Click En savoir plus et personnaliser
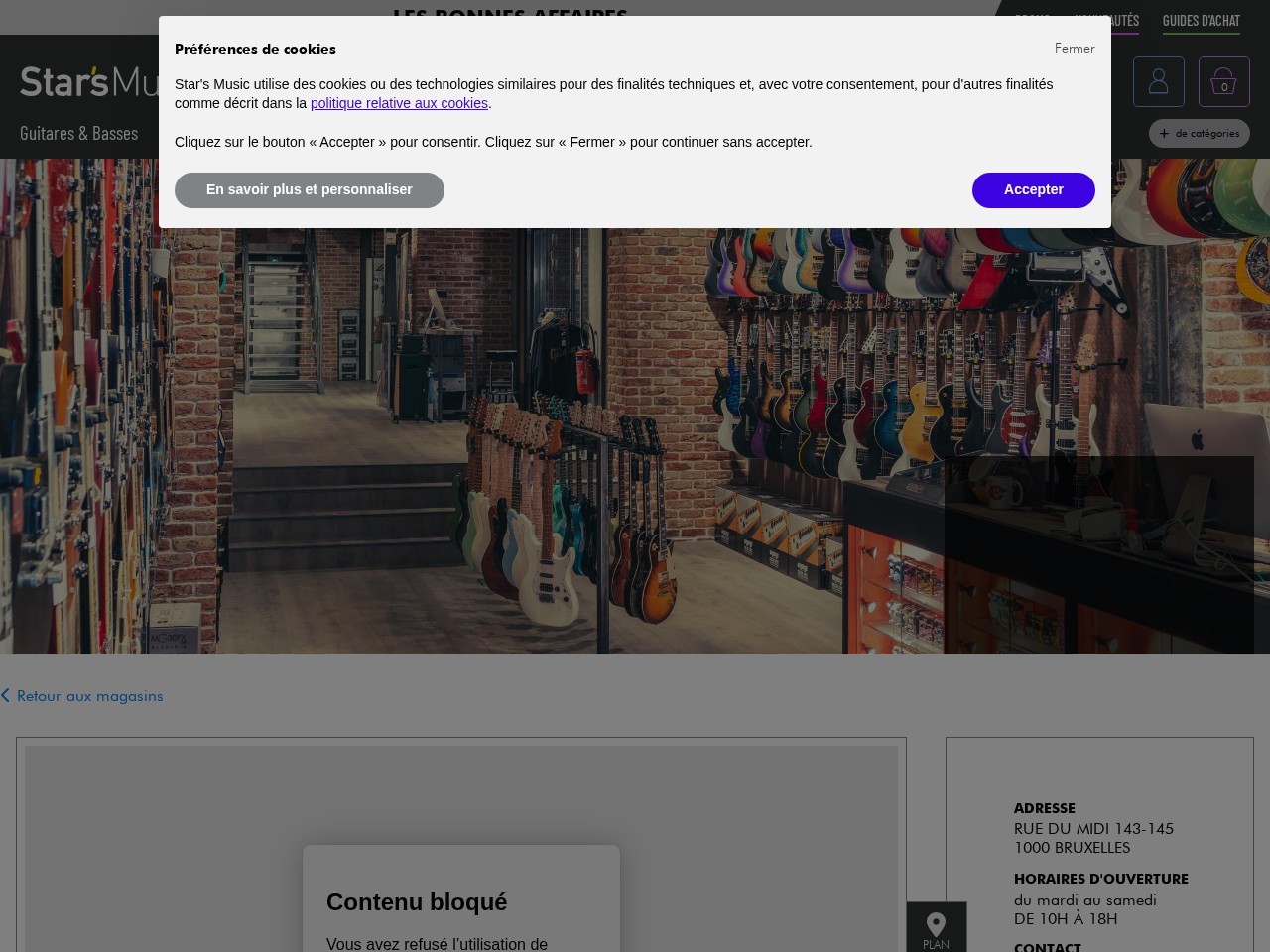 309,189
